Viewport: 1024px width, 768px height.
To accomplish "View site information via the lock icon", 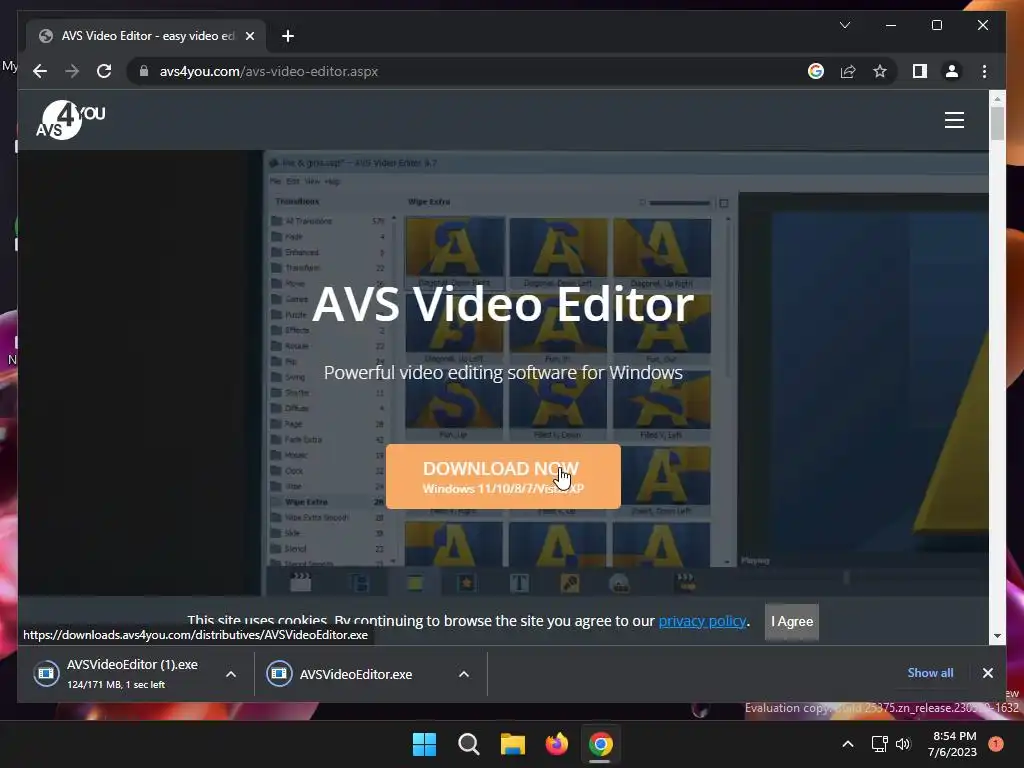I will coord(144,71).
